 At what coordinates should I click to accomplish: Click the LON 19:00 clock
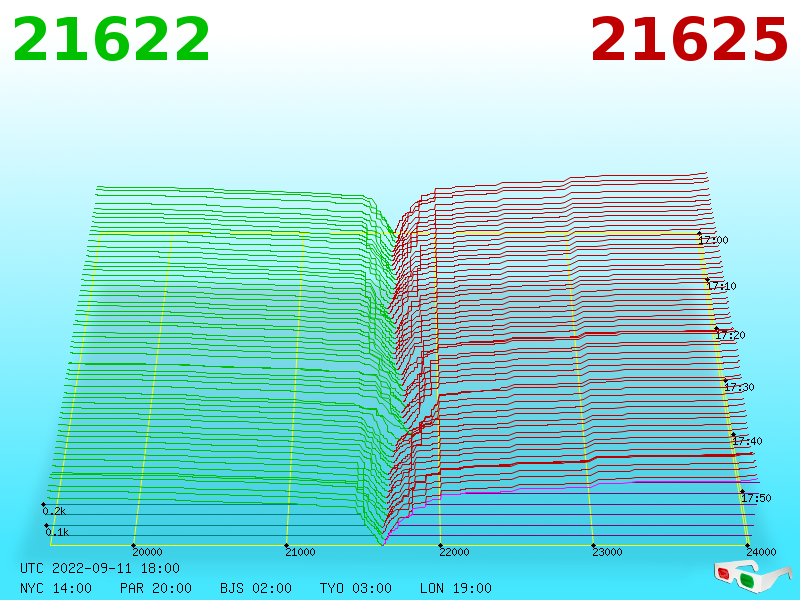pos(456,588)
